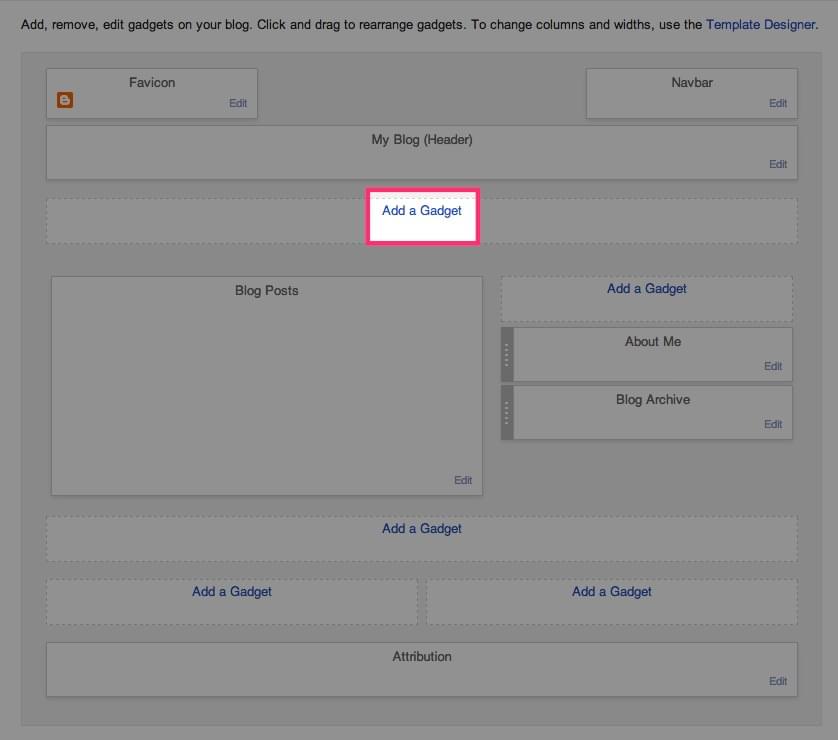Add a Gadget below the header
The width and height of the screenshot is (838, 740).
click(422, 211)
